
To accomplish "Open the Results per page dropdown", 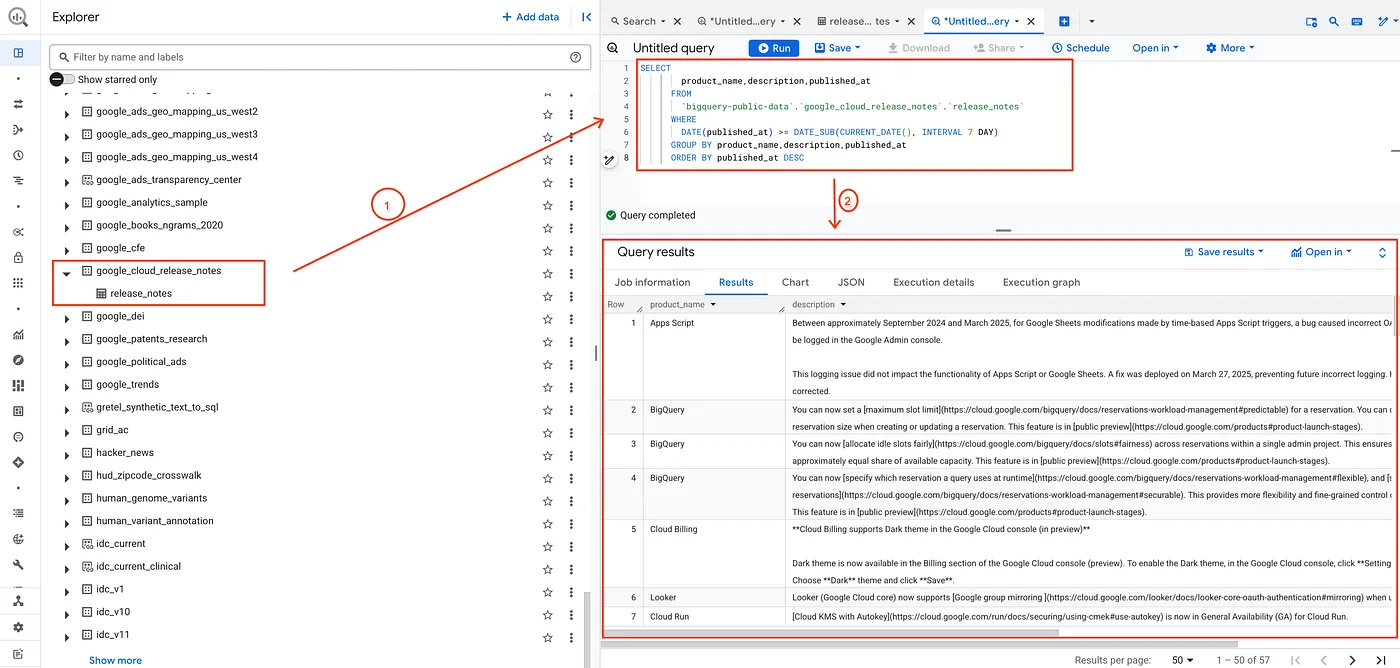I will pyautogui.click(x=1182, y=660).
